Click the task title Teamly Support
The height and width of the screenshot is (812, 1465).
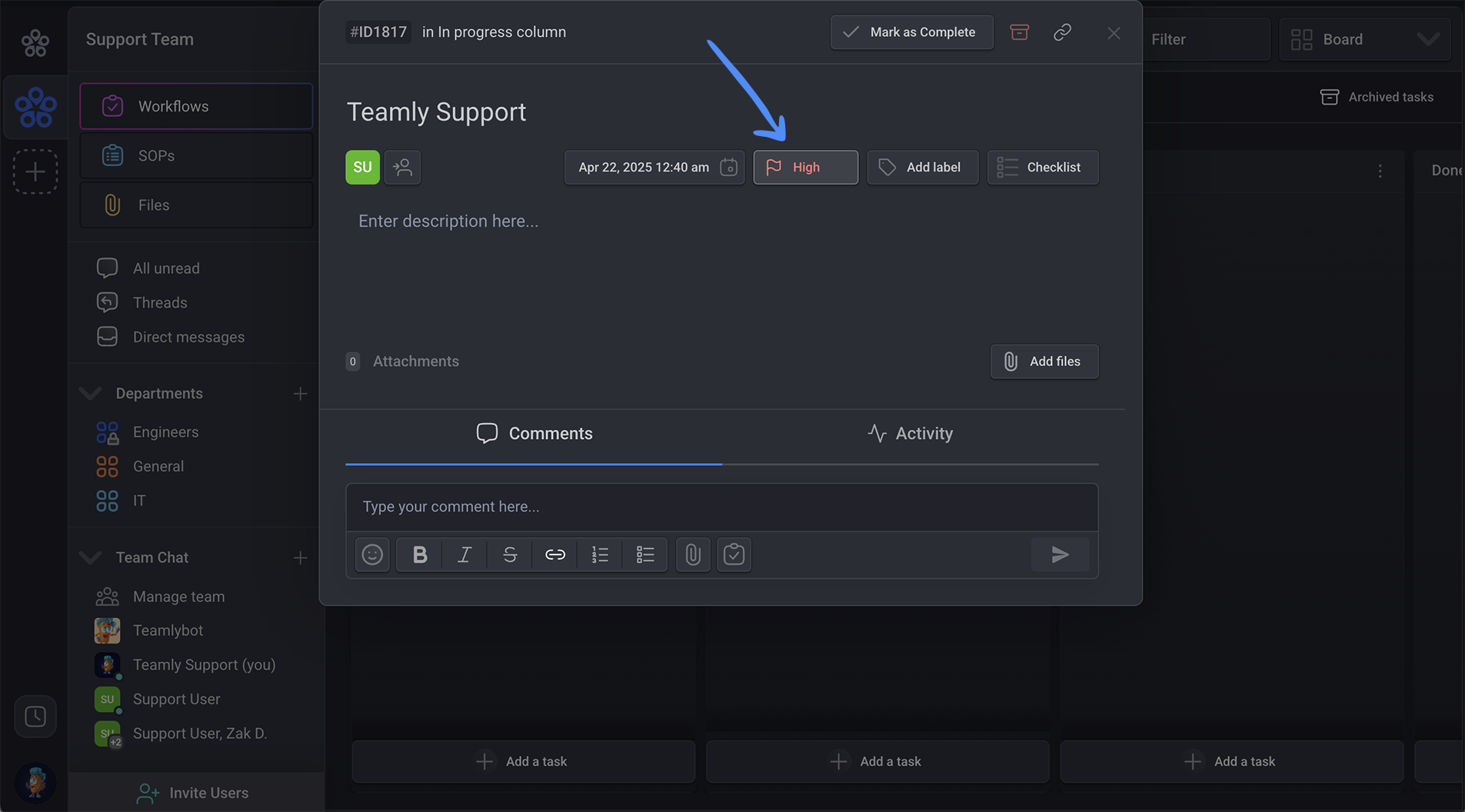pyautogui.click(x=436, y=112)
